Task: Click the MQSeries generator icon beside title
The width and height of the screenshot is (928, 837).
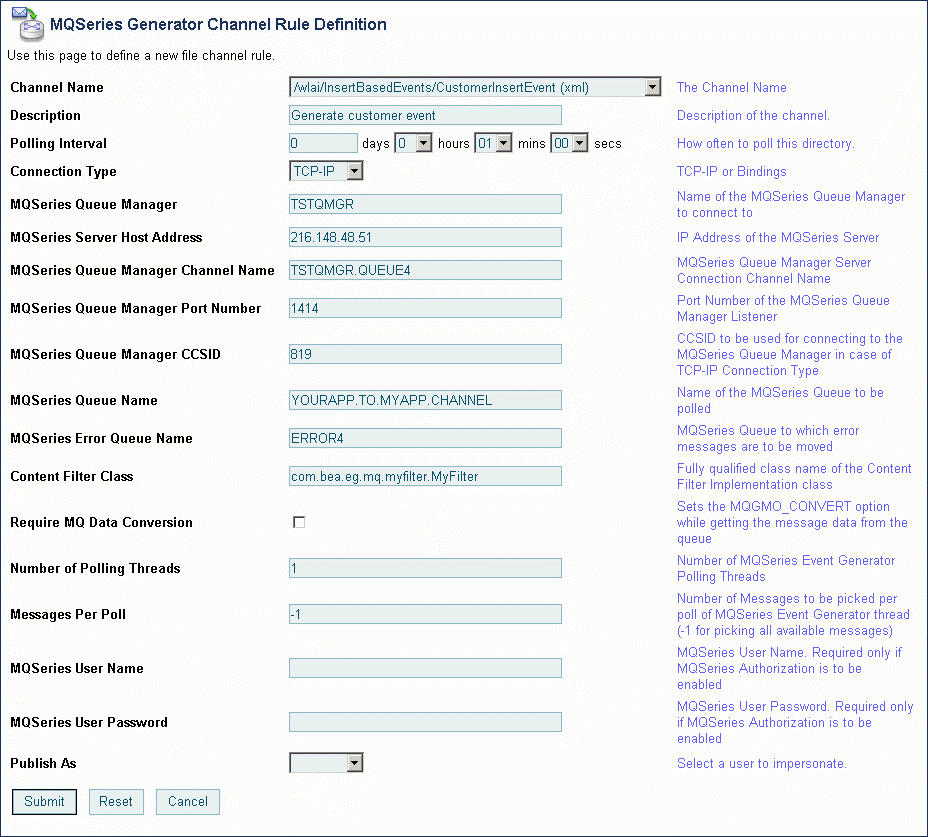Action: tap(28, 24)
